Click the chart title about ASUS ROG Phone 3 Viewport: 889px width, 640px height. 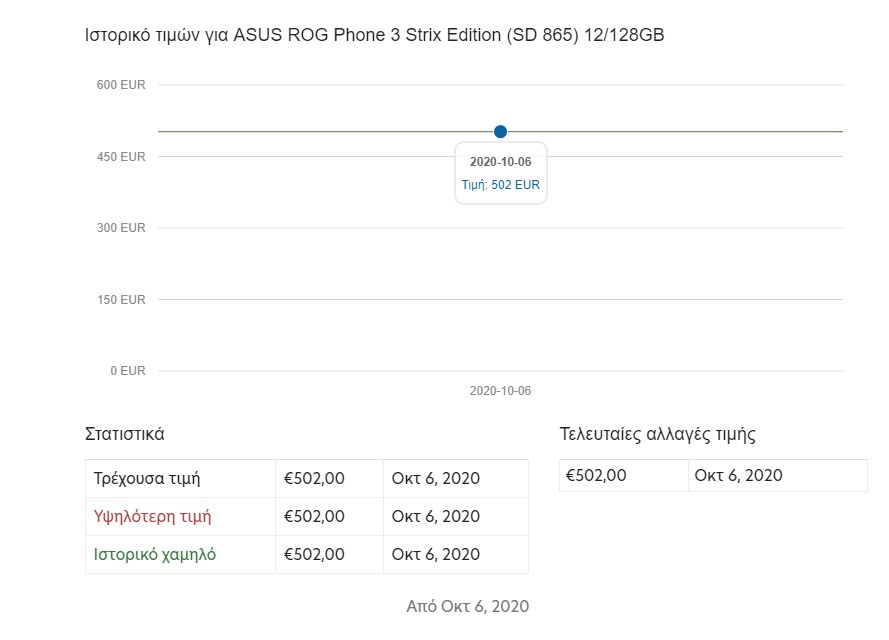374,35
